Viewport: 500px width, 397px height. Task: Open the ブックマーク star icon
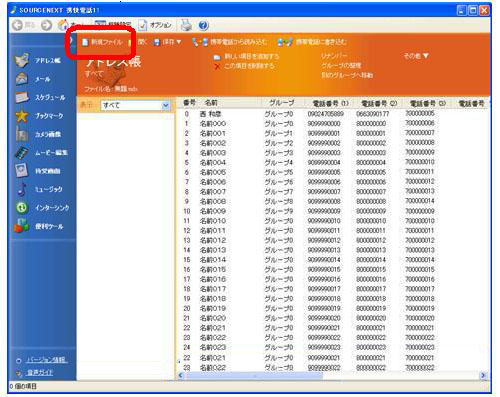click(x=22, y=116)
